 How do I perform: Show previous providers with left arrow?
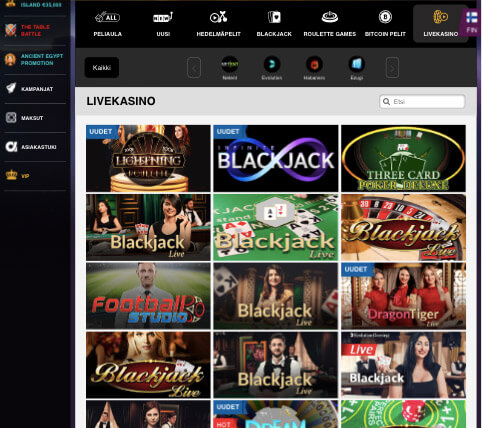[194, 68]
